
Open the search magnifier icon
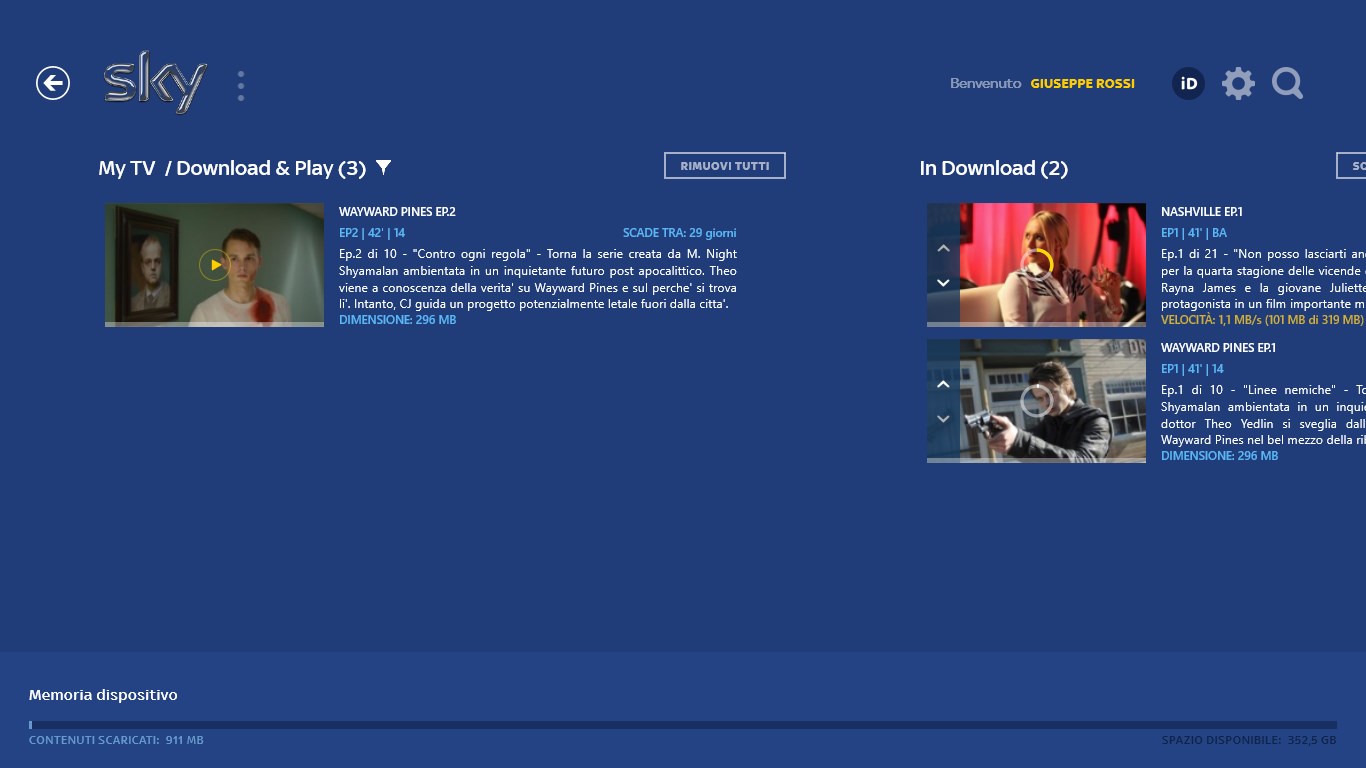[1288, 84]
